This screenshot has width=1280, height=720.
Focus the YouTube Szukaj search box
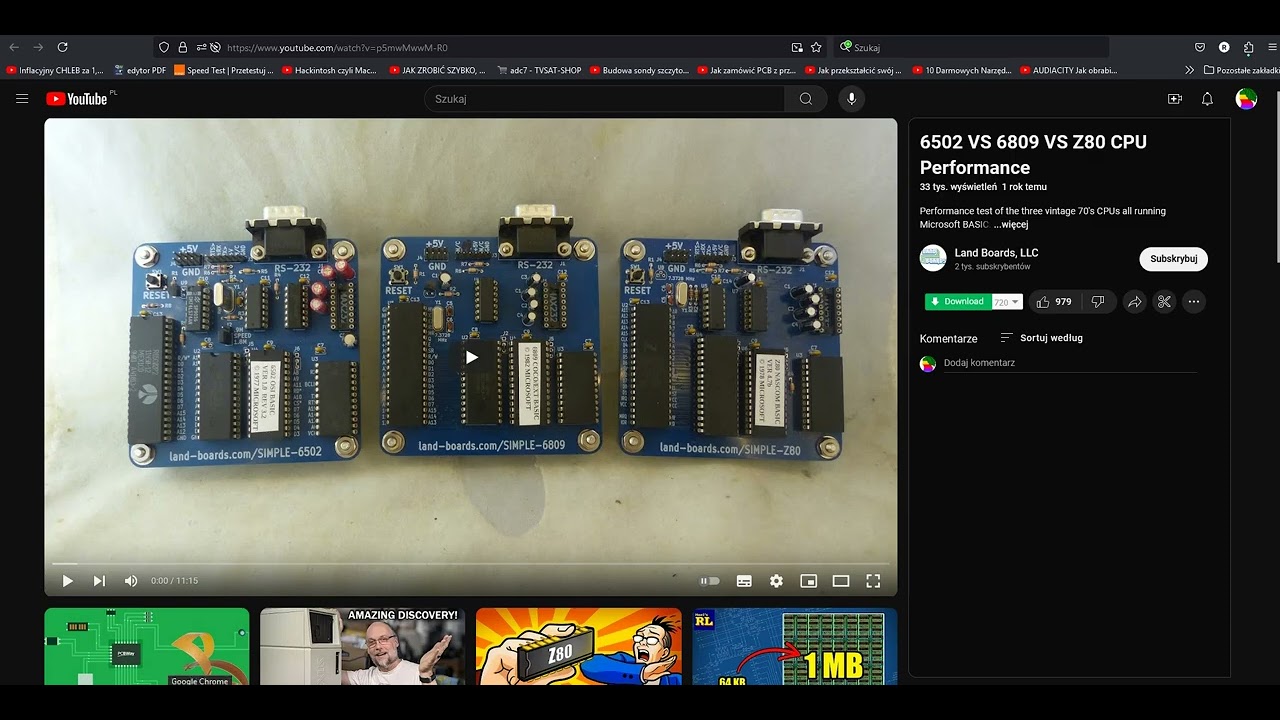(x=604, y=99)
